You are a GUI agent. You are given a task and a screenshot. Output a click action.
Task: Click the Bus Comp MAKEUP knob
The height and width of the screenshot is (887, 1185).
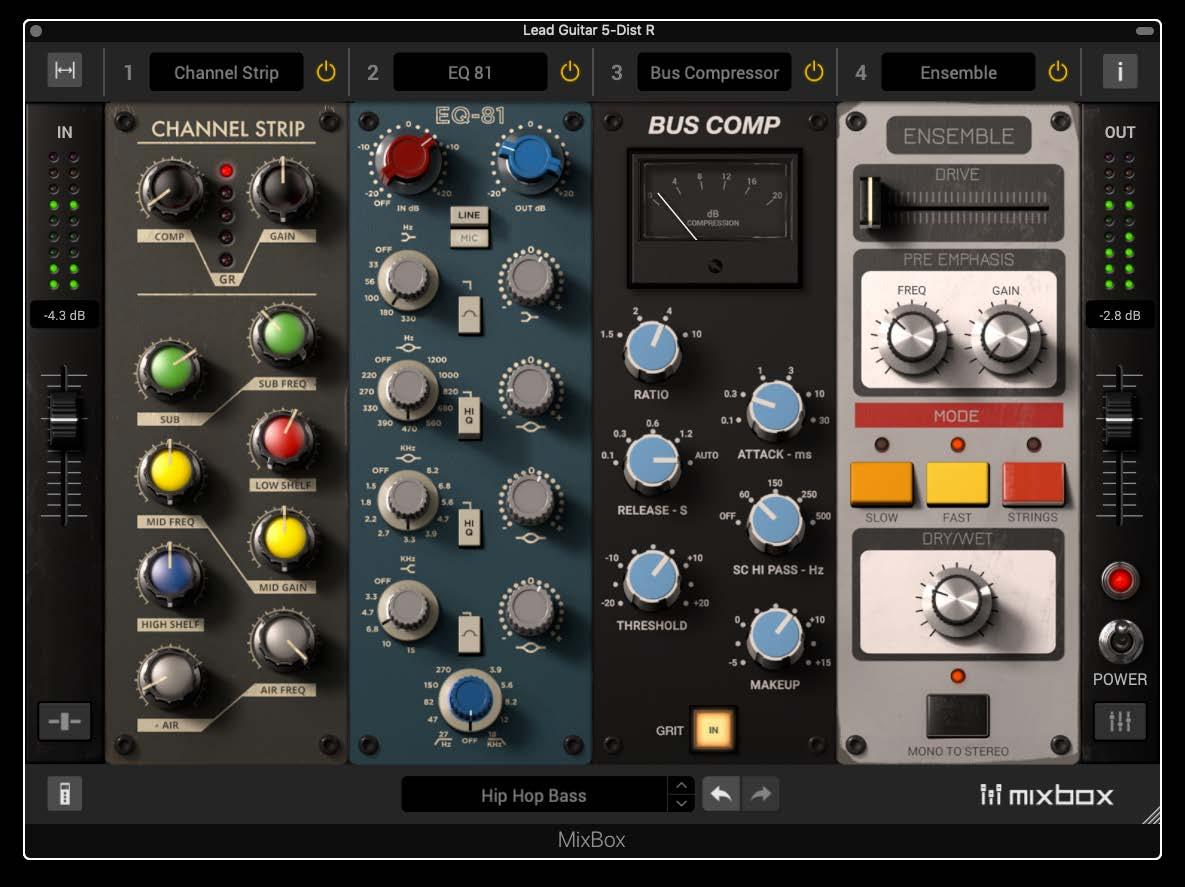click(775, 636)
